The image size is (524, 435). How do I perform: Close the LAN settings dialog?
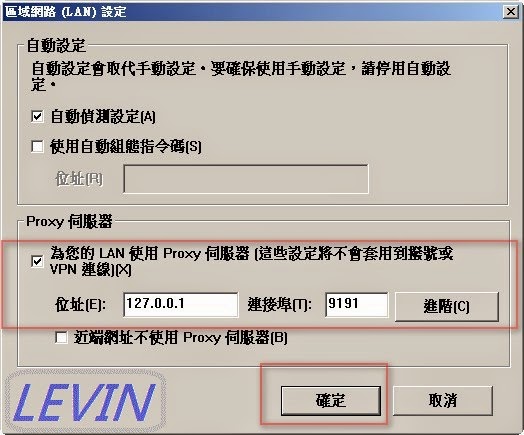[511, 12]
